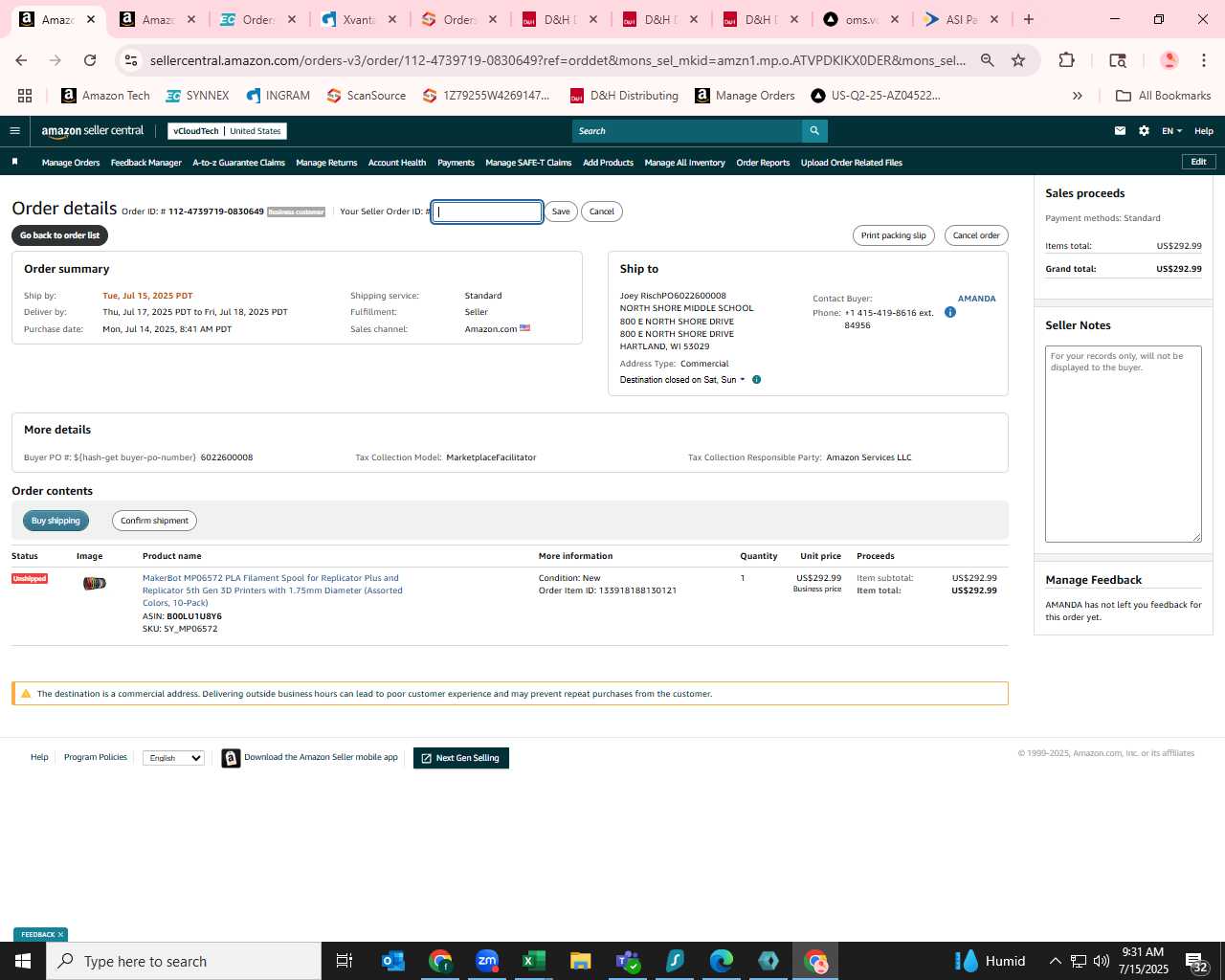Open the Chrome profile avatar

pos(1169,60)
